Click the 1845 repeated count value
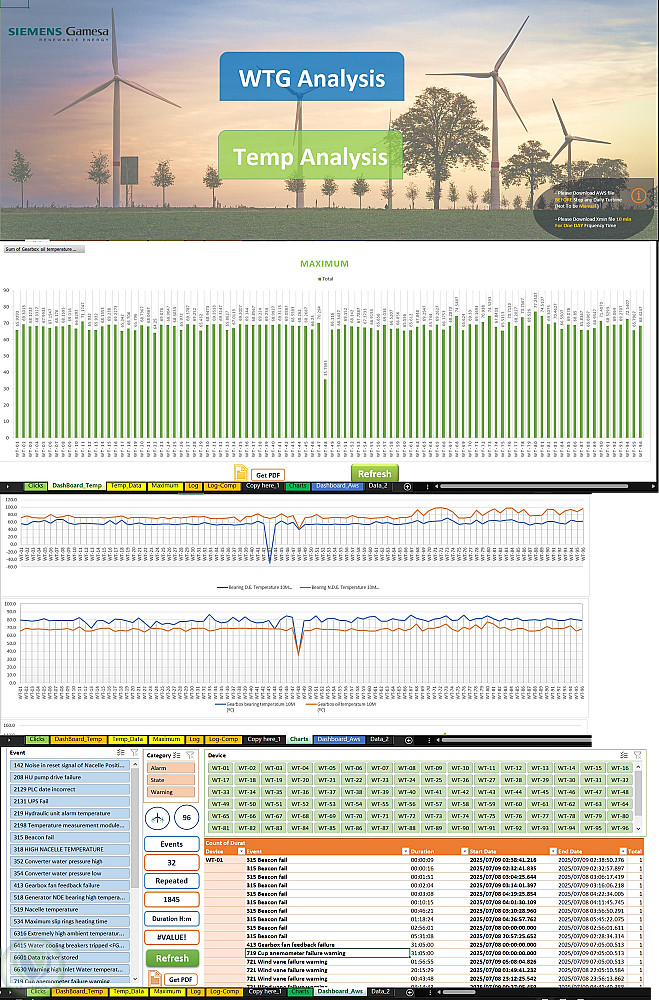The height and width of the screenshot is (1000, 659). pyautogui.click(x=172, y=900)
